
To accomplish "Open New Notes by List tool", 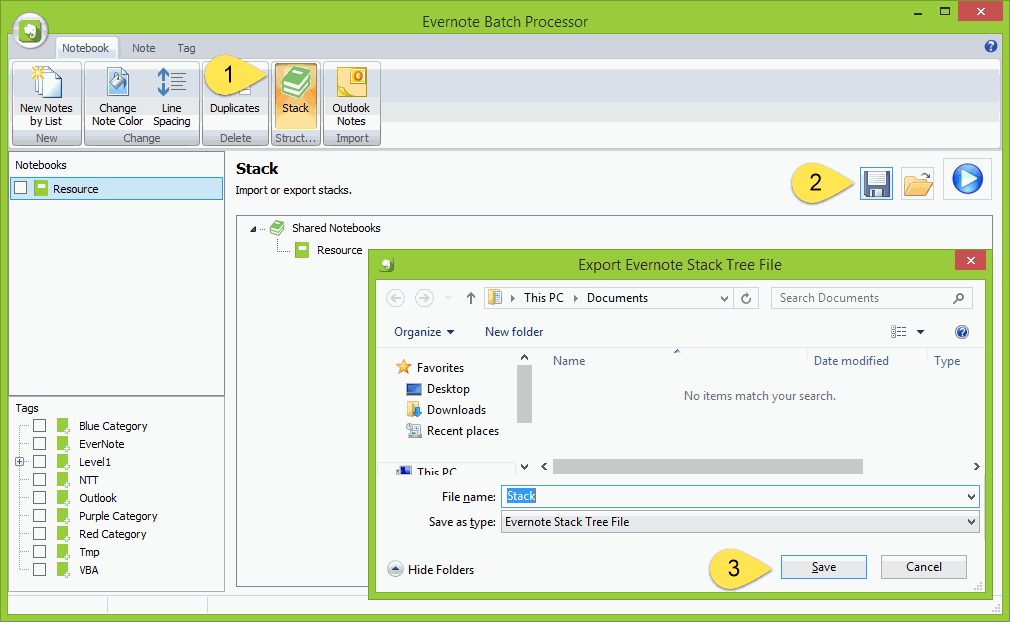I will (x=46, y=97).
